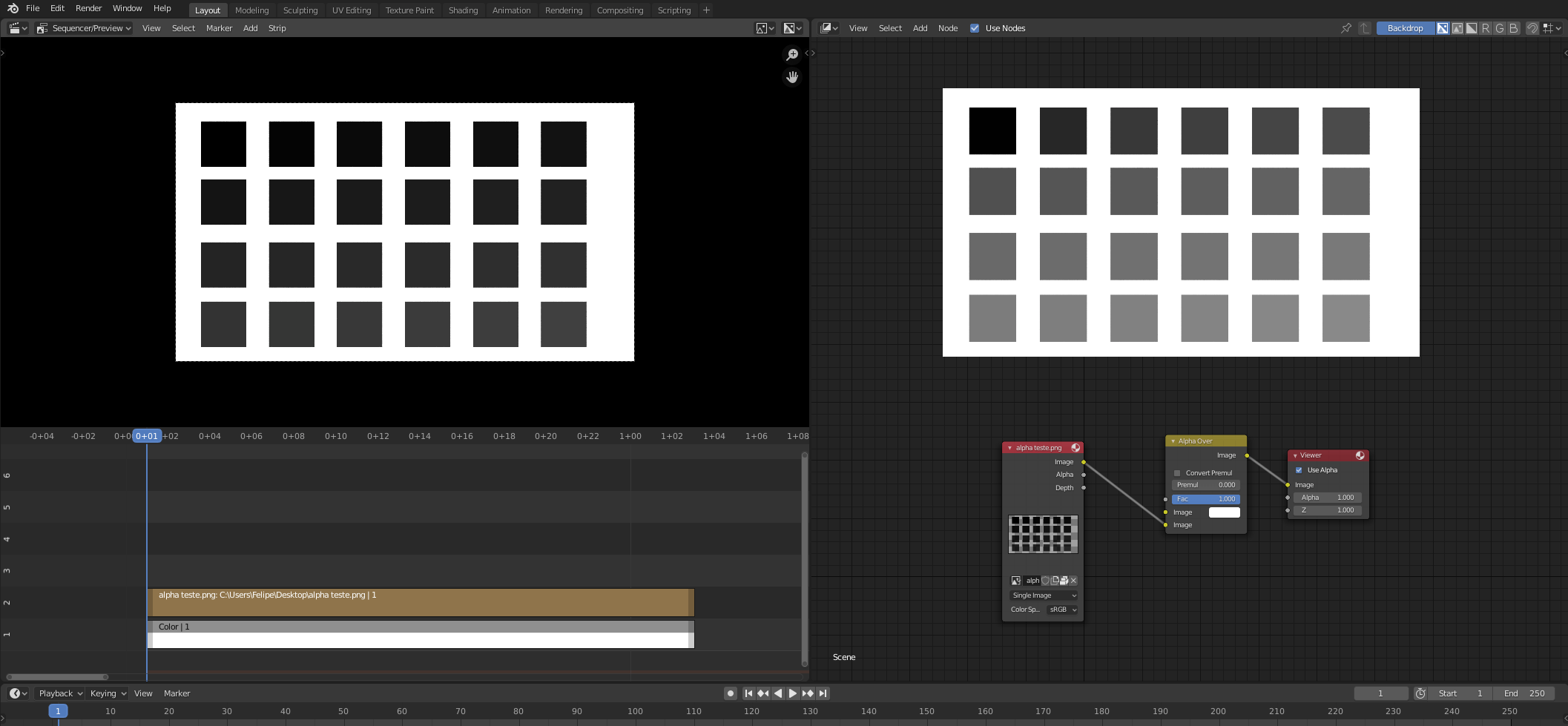Open the Strip menu
The height and width of the screenshot is (726, 1568).
click(277, 27)
